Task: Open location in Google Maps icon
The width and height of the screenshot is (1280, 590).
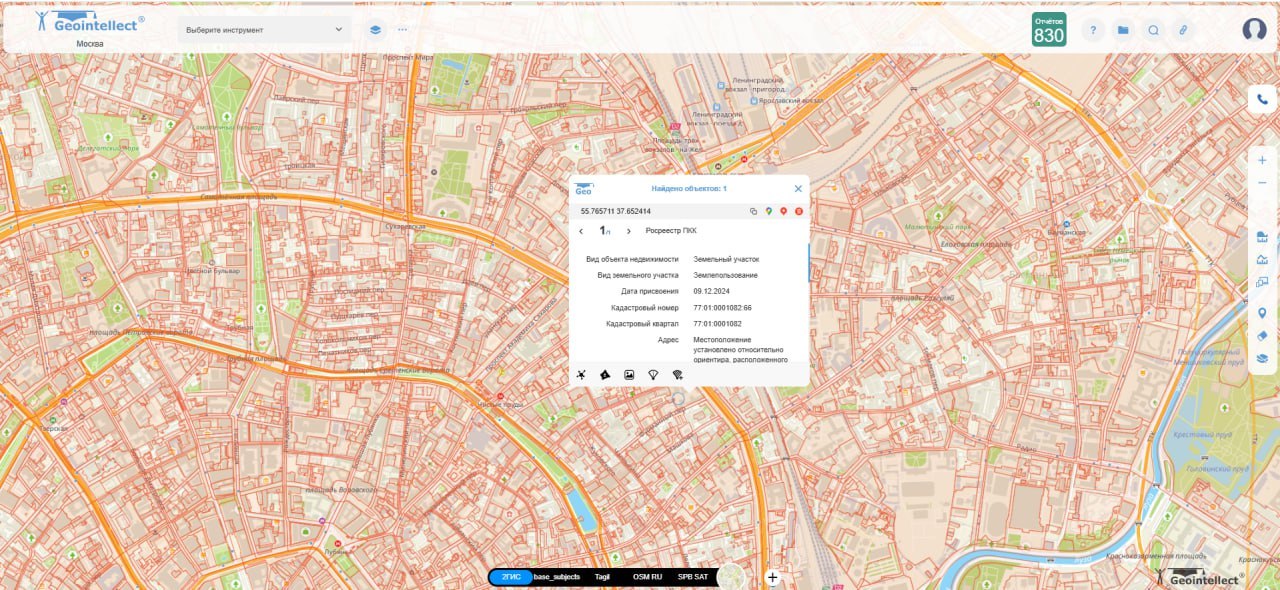Action: tap(768, 211)
